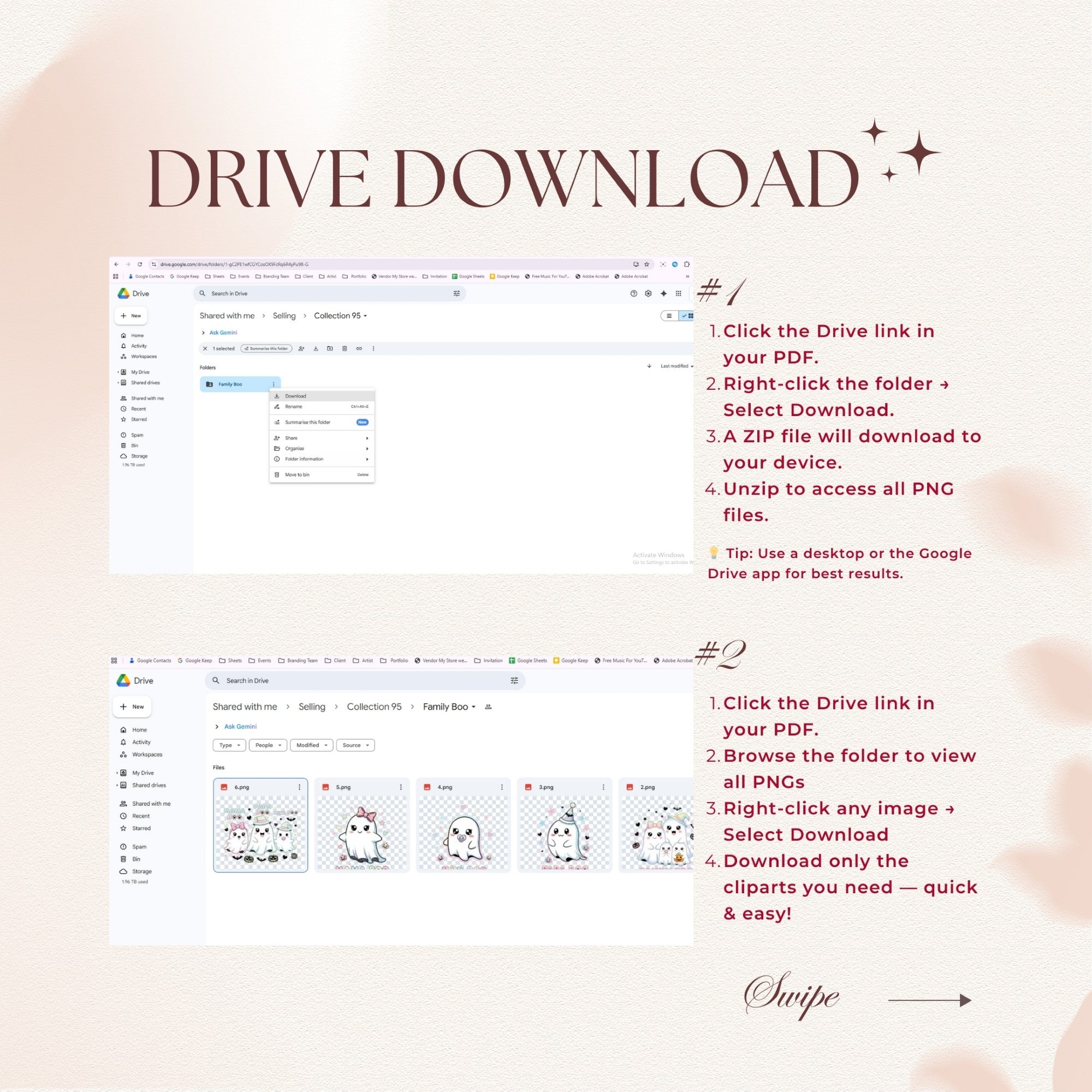Open the People filter dropdown

pos(268,745)
